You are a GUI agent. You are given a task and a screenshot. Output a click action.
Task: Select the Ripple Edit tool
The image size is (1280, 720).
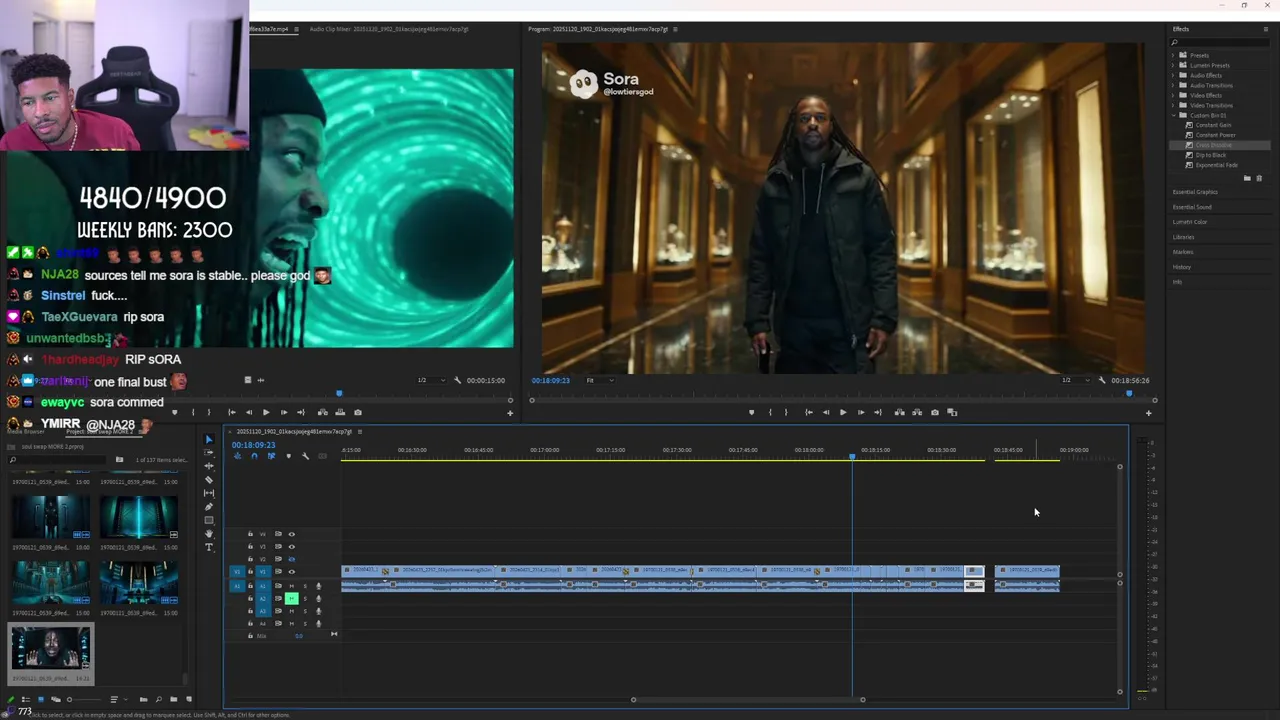(x=209, y=466)
